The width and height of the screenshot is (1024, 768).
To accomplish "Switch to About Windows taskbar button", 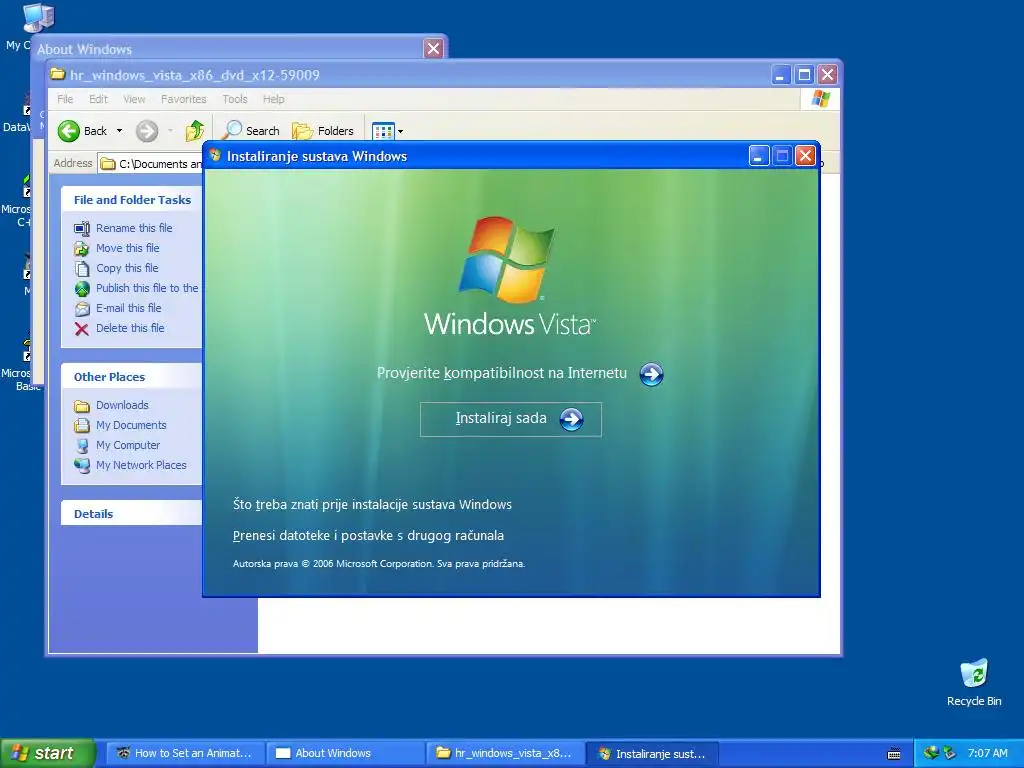I will (347, 753).
